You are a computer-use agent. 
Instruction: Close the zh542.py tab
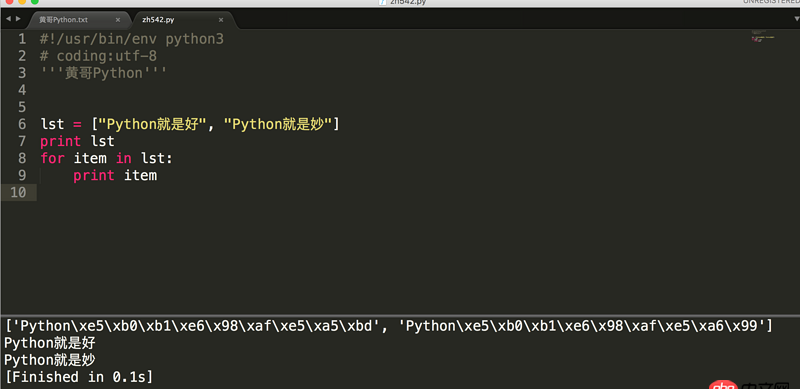221,20
